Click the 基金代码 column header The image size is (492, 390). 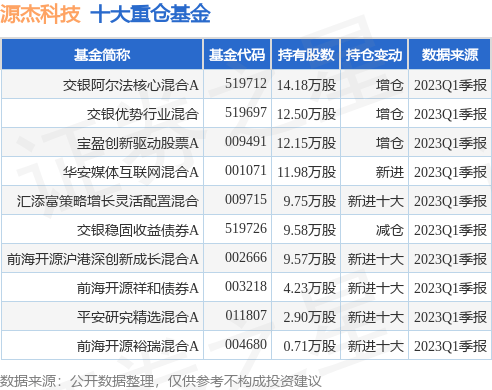[x=237, y=54]
